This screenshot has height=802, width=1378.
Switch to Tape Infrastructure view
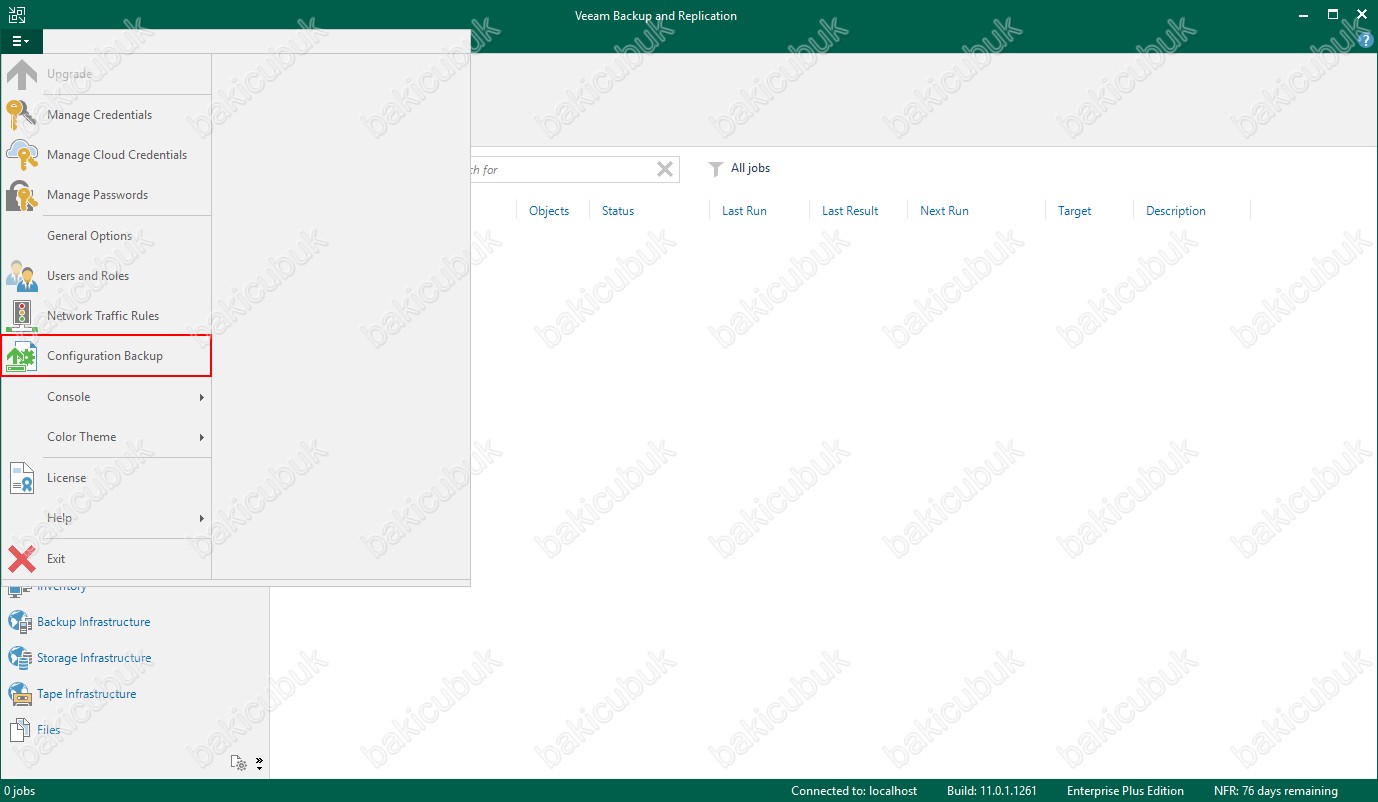click(86, 694)
